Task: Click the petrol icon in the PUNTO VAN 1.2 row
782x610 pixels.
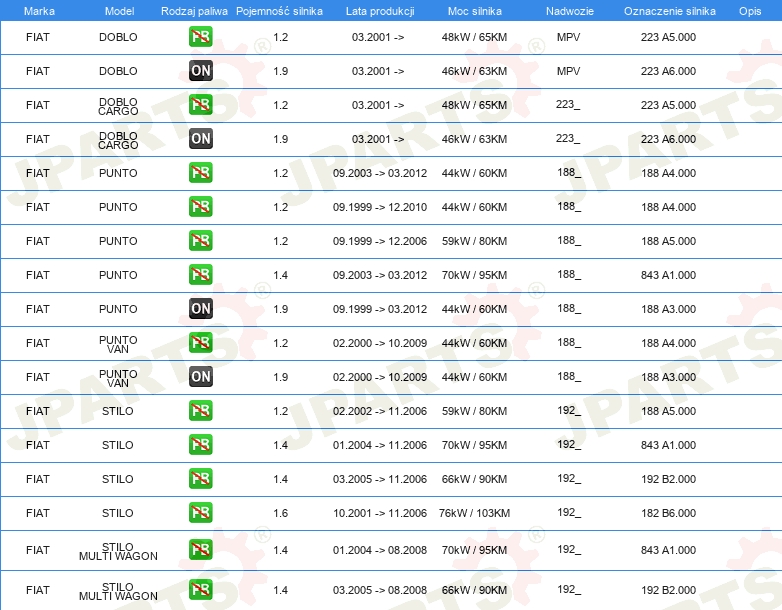Action: (x=200, y=342)
